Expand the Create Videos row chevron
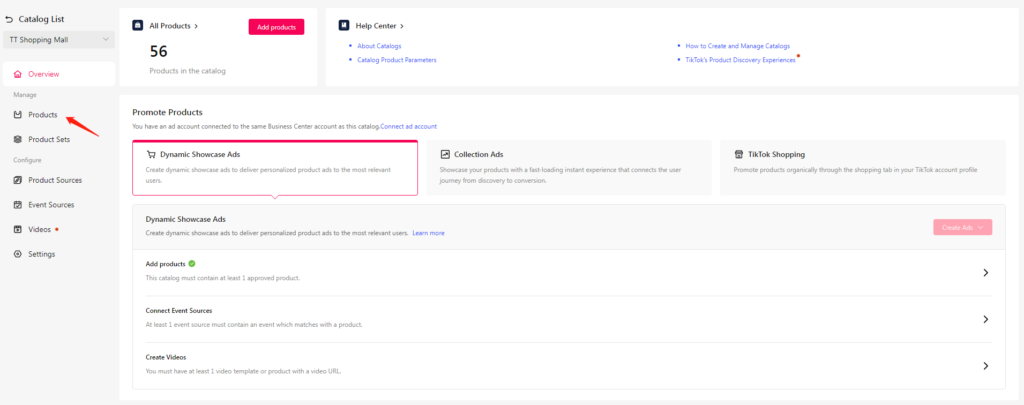 986,366
